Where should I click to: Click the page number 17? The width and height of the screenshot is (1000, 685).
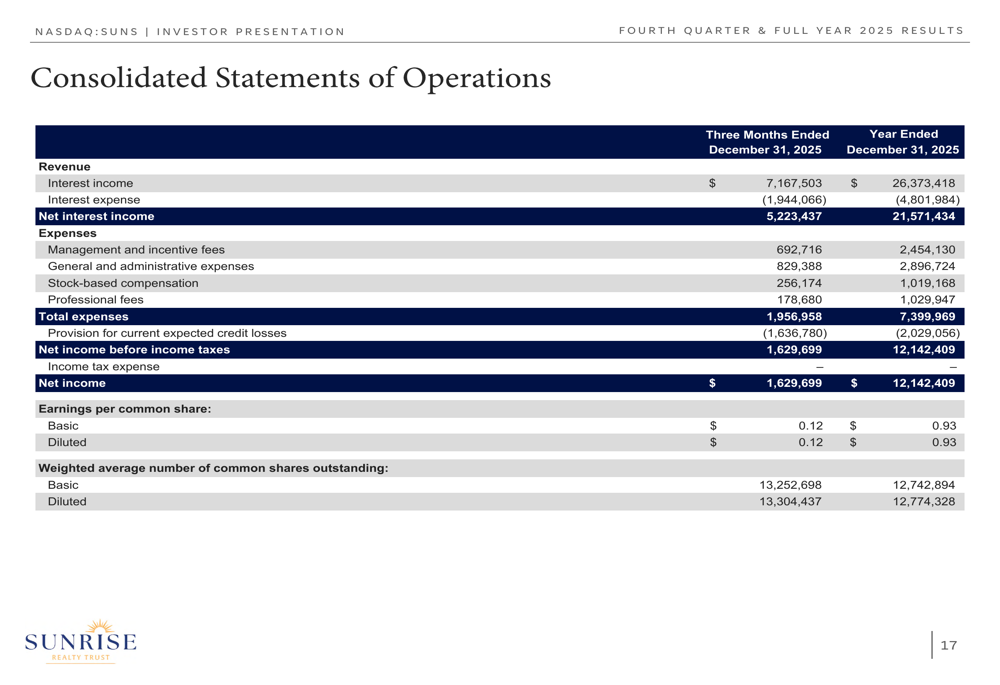tap(949, 646)
